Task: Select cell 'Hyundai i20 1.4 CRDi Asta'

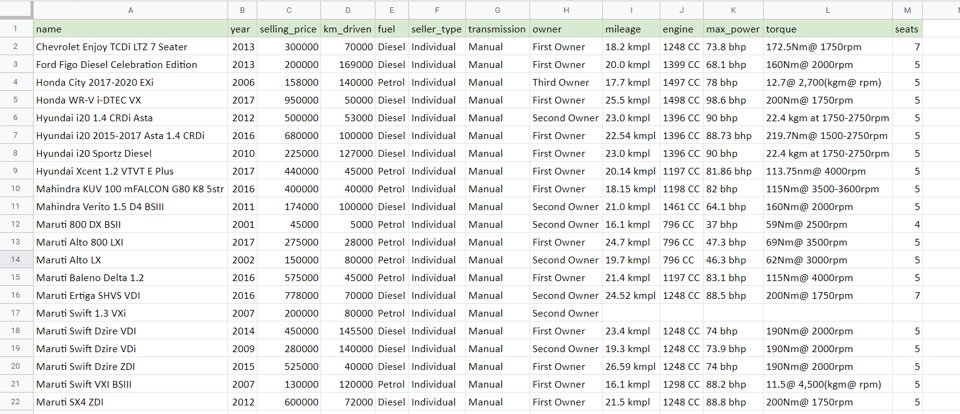Action: [130, 118]
